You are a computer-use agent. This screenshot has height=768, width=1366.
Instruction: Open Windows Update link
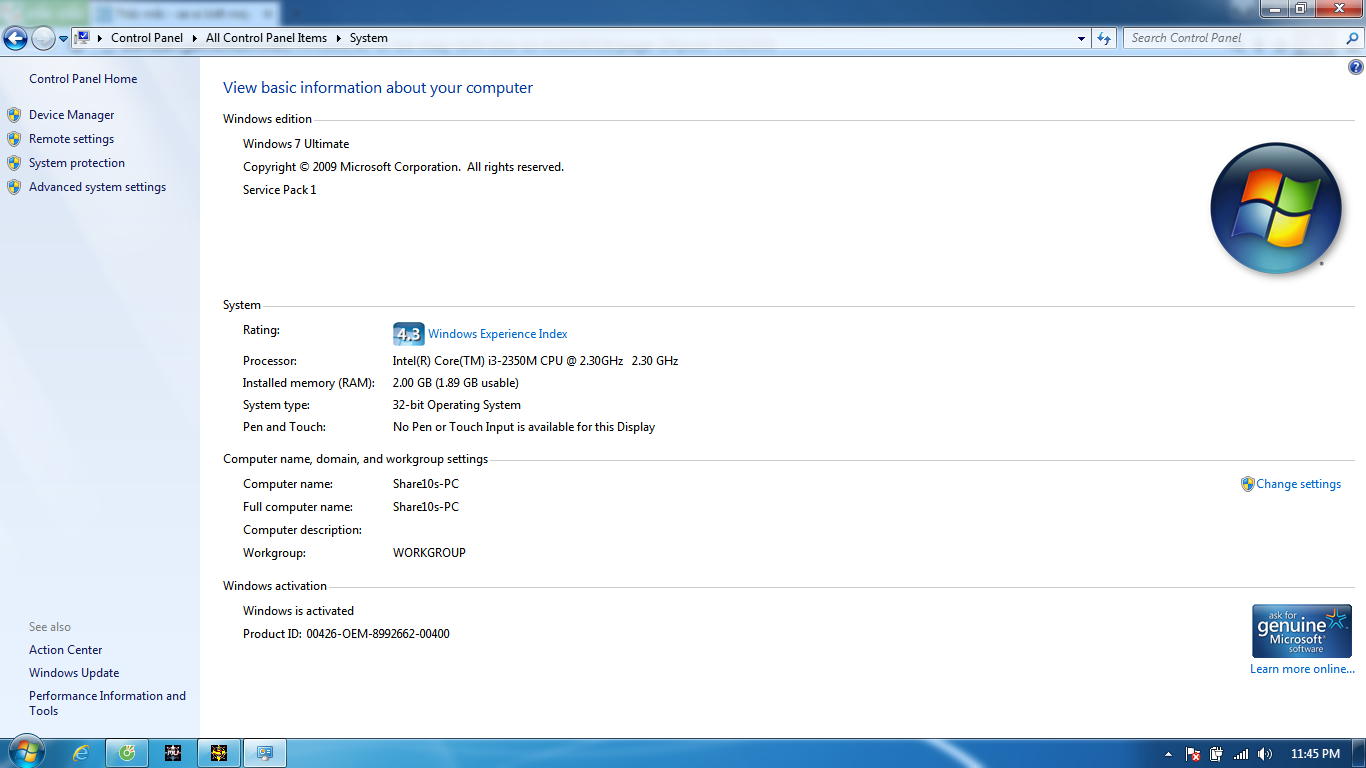point(74,673)
